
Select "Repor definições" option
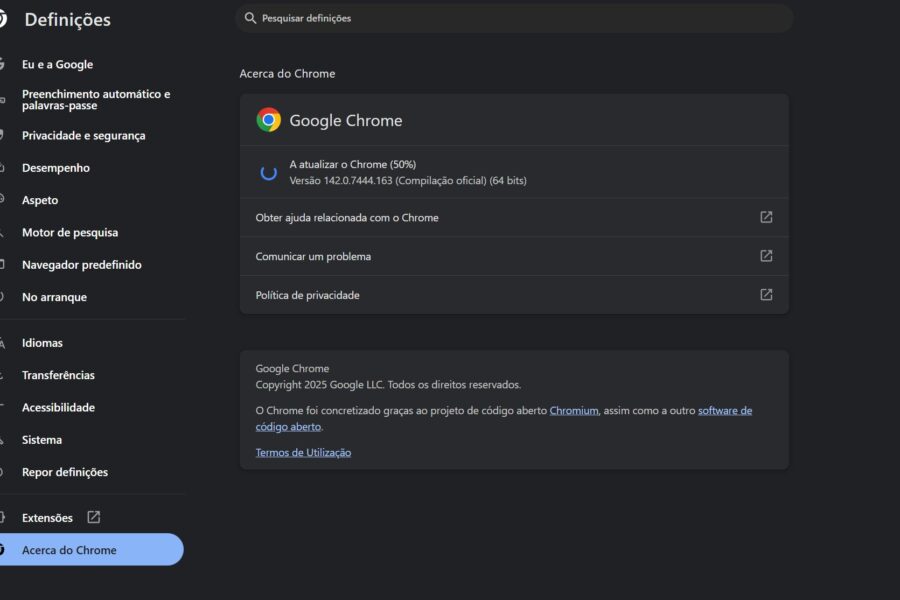click(x=65, y=471)
